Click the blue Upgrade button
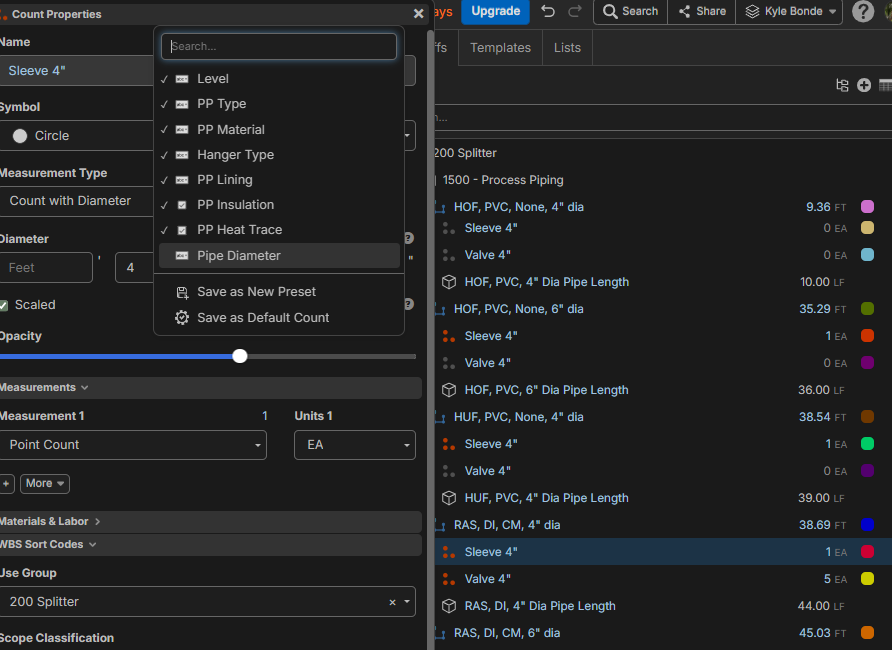Screen dimensions: 892x650 pyautogui.click(x=495, y=11)
